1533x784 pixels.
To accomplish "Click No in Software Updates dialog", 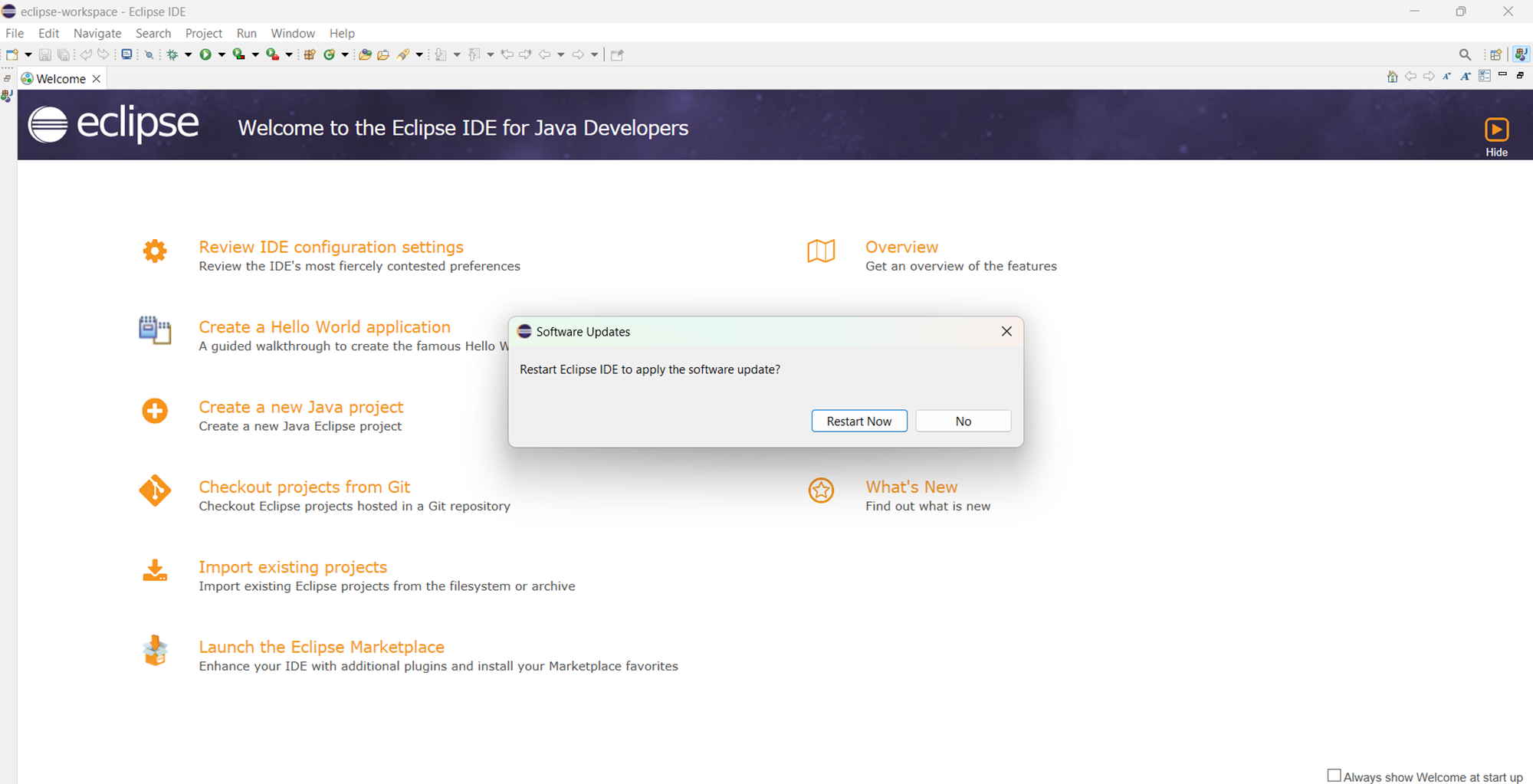I will pos(963,421).
